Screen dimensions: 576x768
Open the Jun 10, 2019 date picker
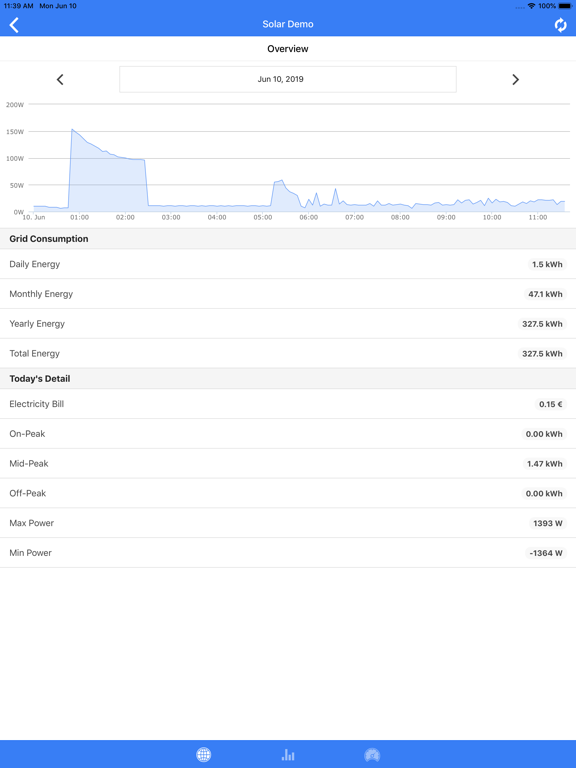288,79
